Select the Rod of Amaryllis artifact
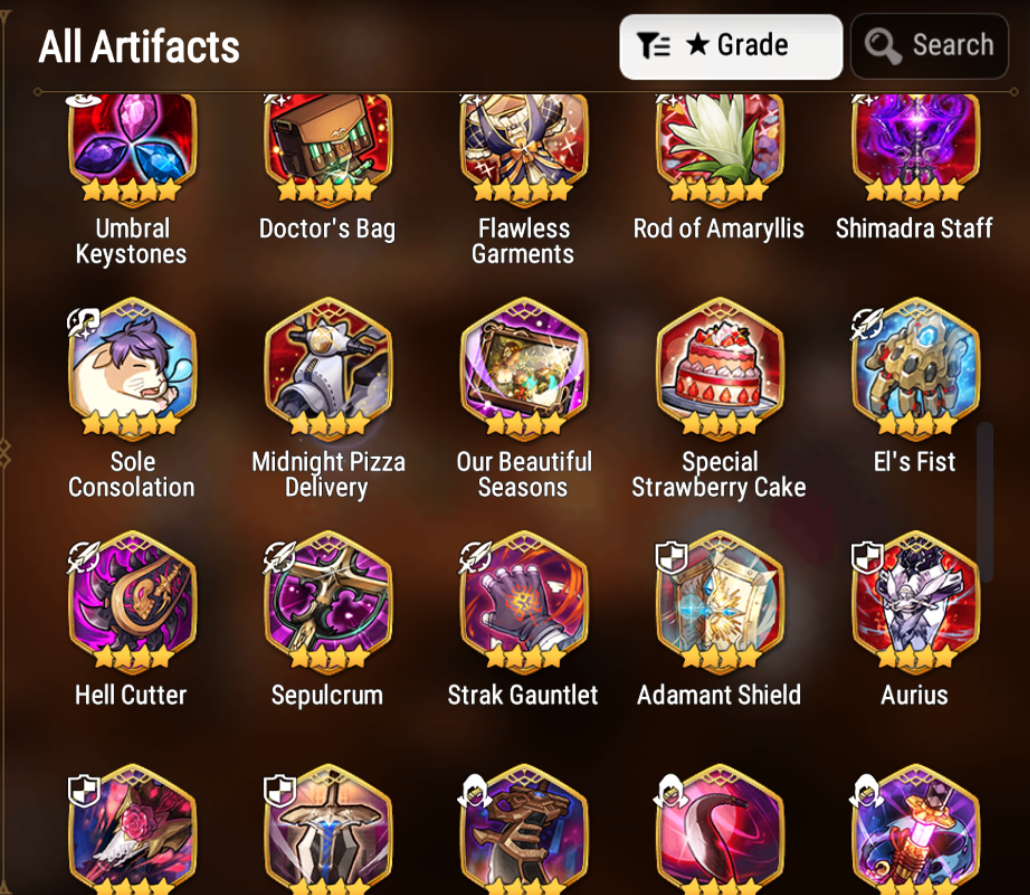 tap(719, 147)
